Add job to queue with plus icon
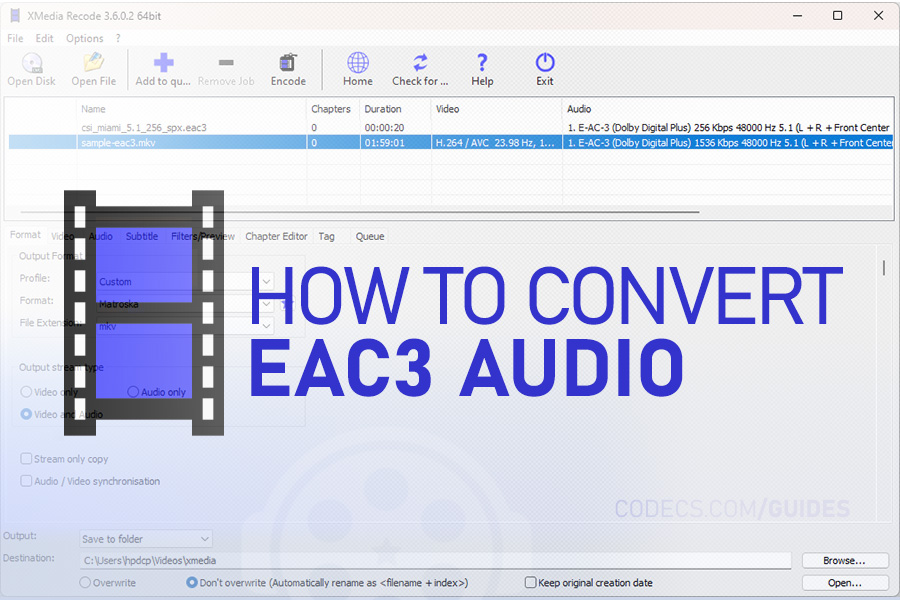Viewport: 900px width, 600px height. pyautogui.click(x=164, y=62)
